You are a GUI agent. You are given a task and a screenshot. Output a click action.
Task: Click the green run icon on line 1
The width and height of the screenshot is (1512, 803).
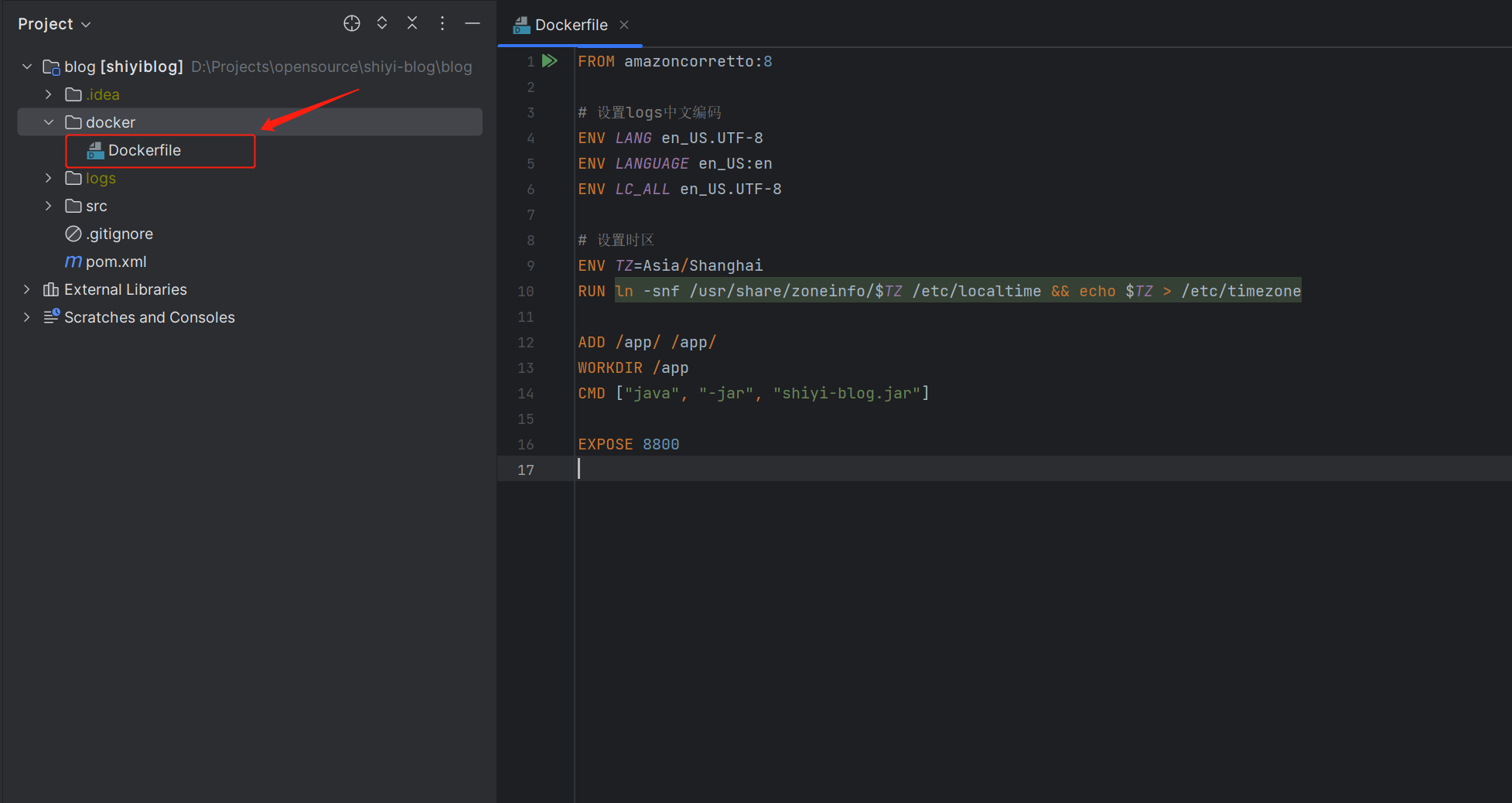coord(549,61)
